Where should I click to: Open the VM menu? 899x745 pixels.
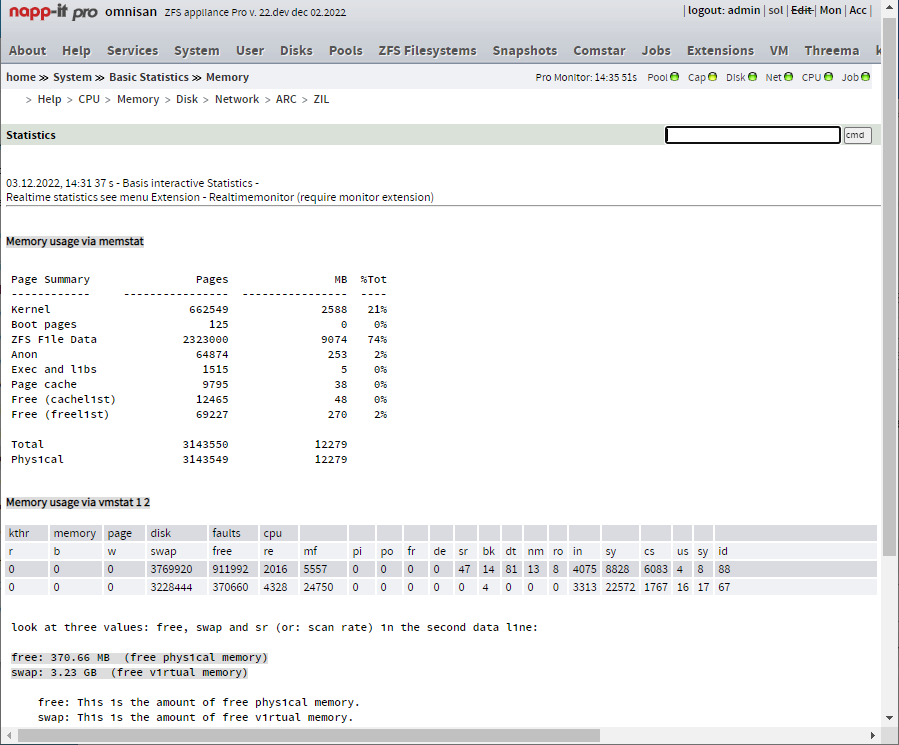[779, 50]
